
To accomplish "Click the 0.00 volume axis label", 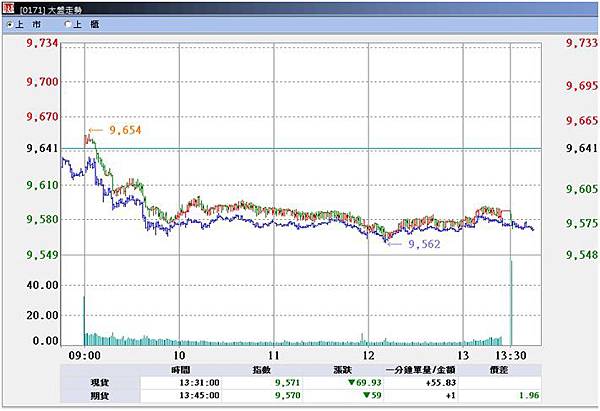I will point(46,341).
